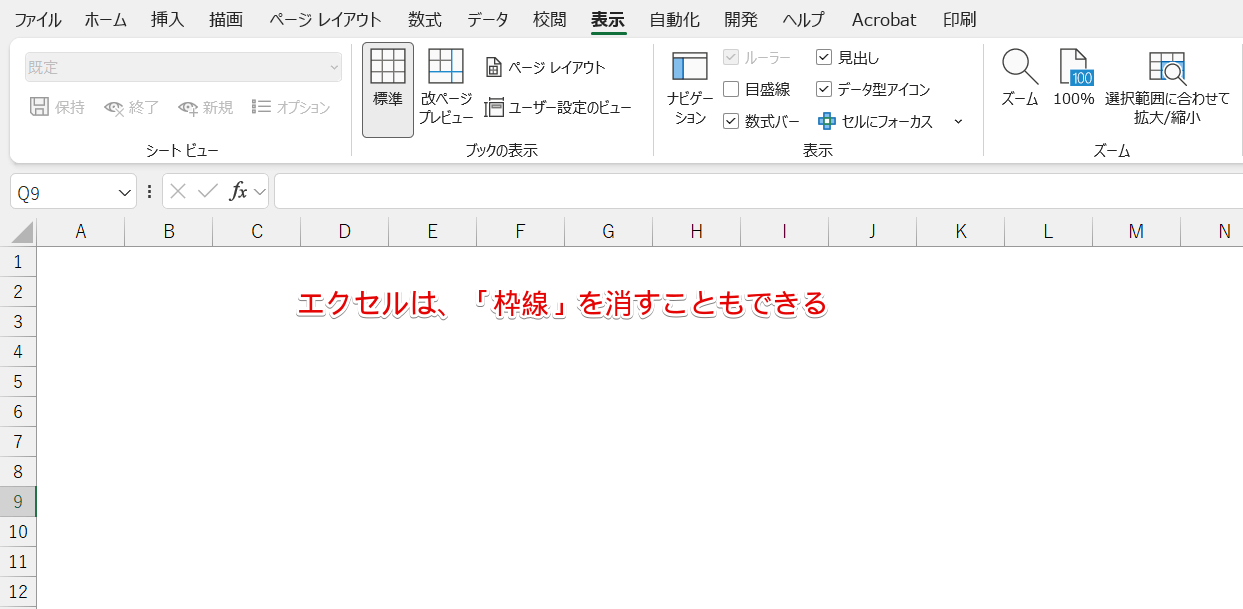The height and width of the screenshot is (609, 1243).
Task: Open the ファイル menu
Action: [x=37, y=19]
